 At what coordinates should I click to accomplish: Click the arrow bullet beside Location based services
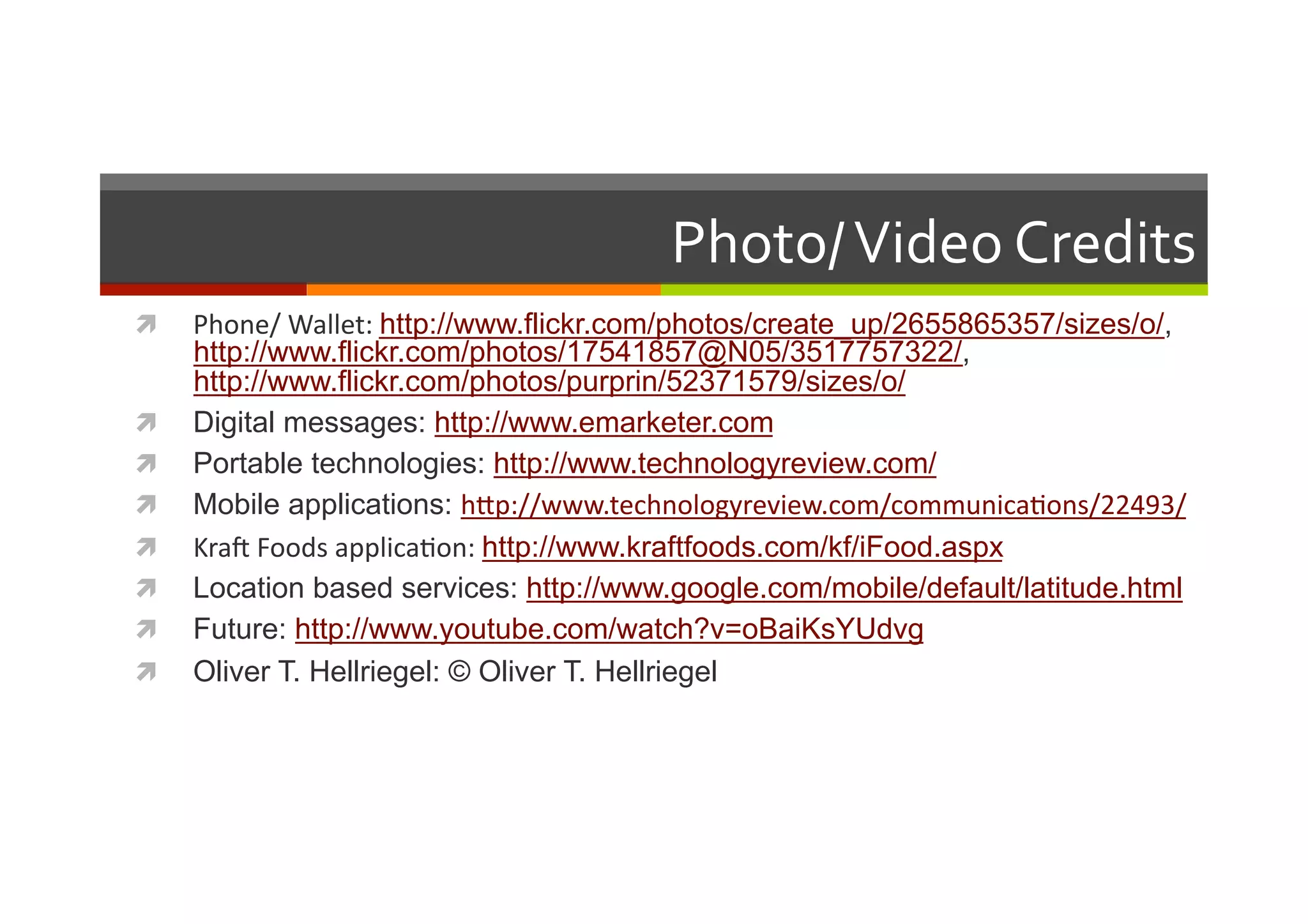pyautogui.click(x=146, y=588)
